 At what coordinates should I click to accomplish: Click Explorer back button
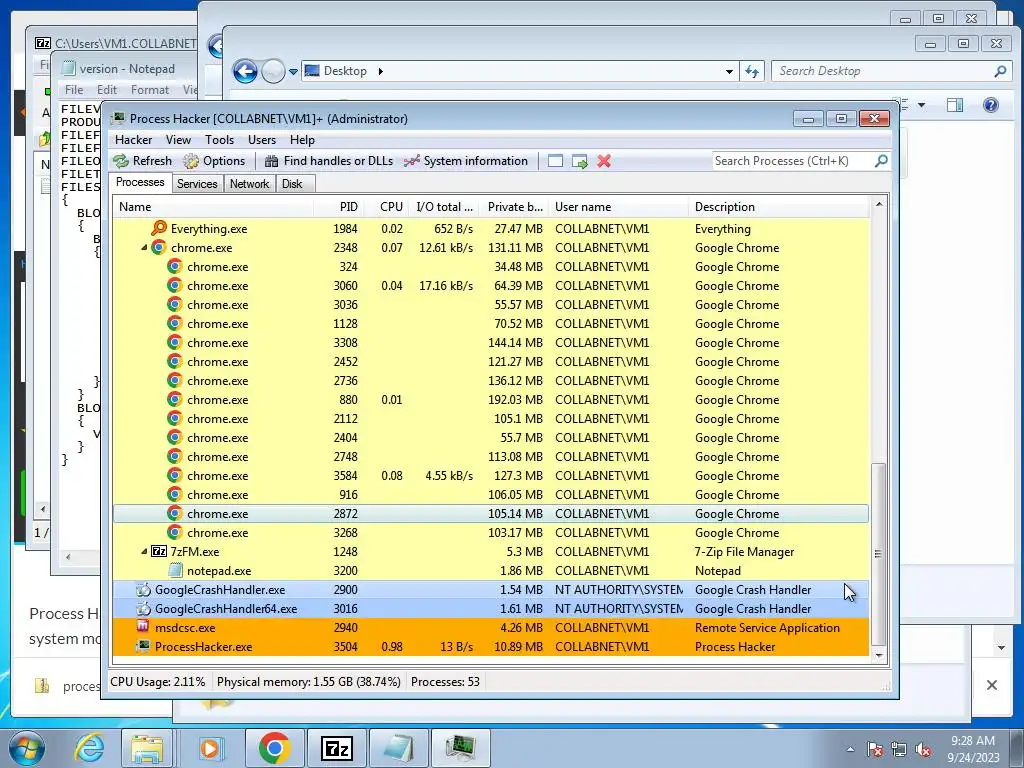(246, 71)
